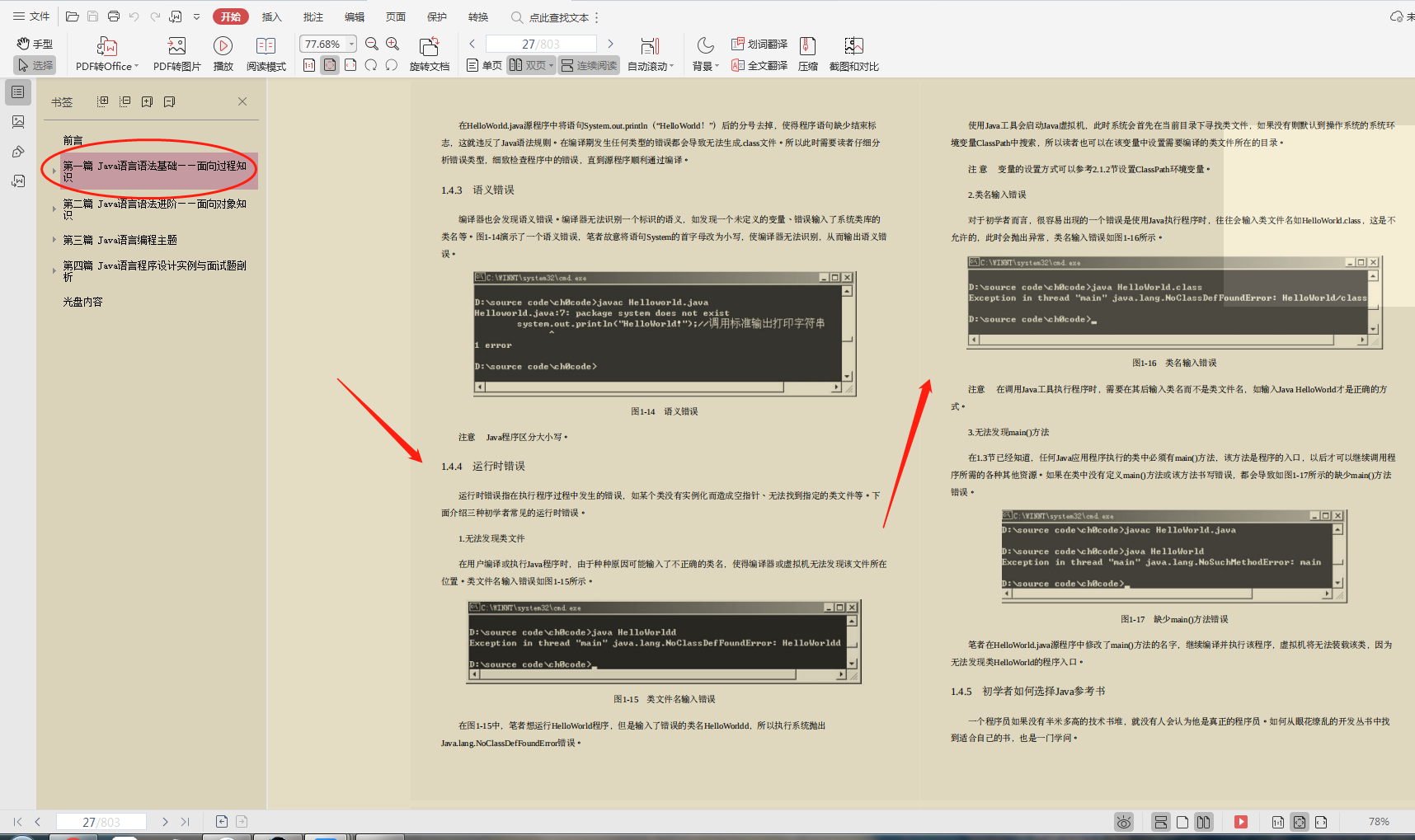Open full text translation (全文翻译)
This screenshot has width=1415, height=840.
point(759,65)
